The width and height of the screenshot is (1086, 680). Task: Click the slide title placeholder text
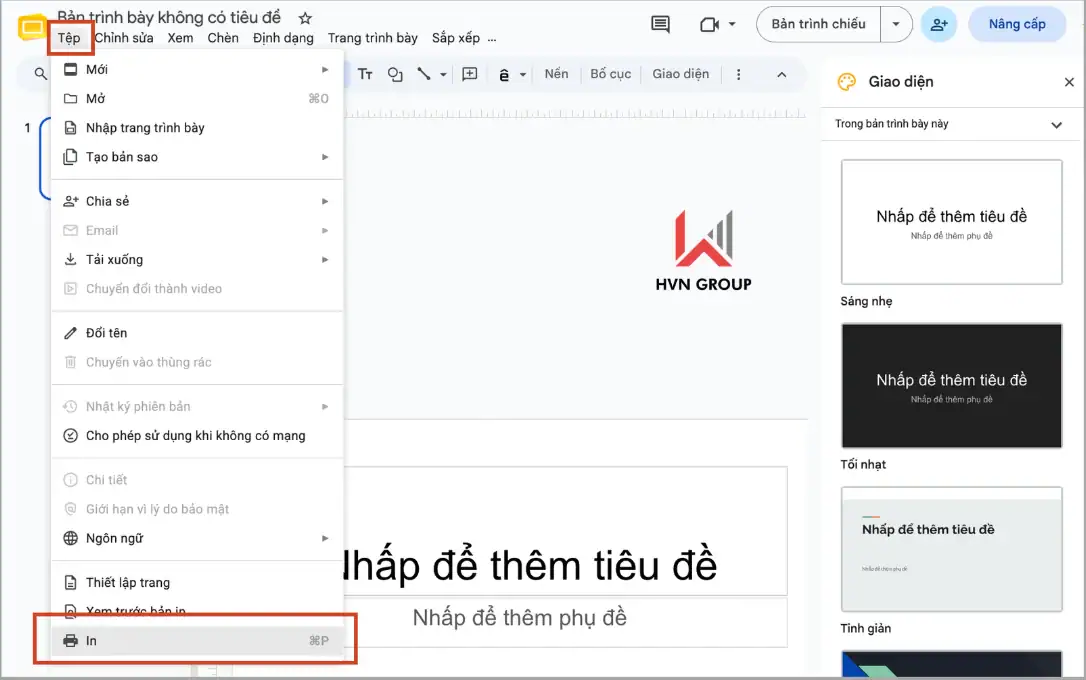coord(530,565)
